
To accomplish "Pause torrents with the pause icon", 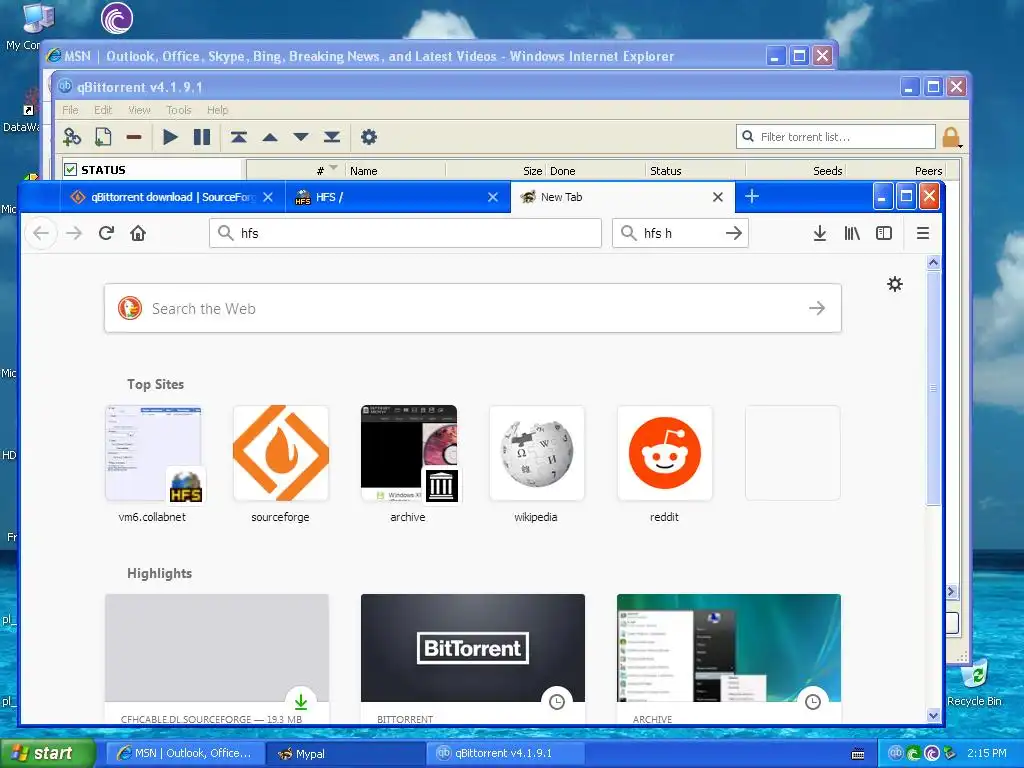I will coord(202,137).
